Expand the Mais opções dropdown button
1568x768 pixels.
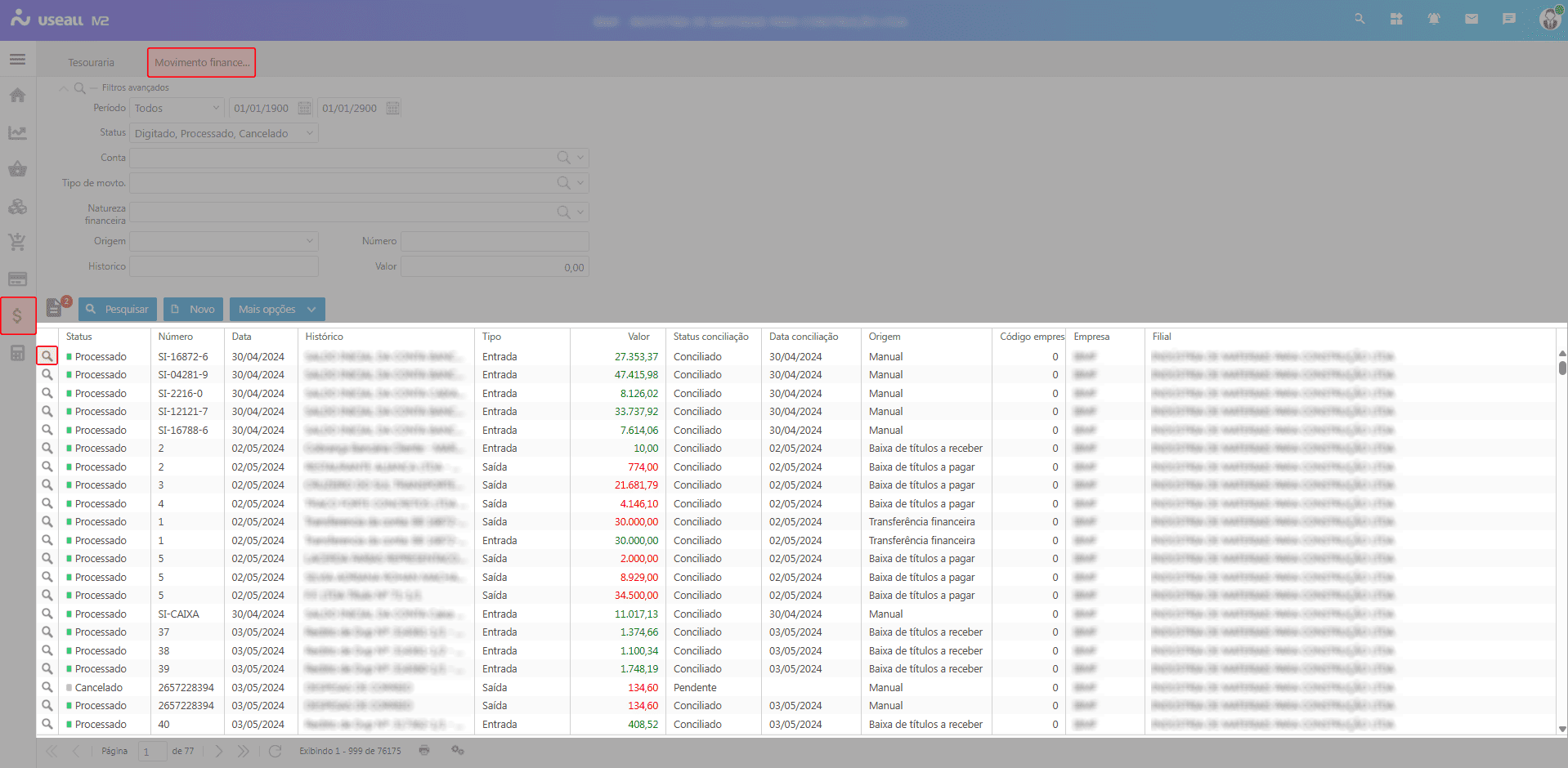coord(277,310)
